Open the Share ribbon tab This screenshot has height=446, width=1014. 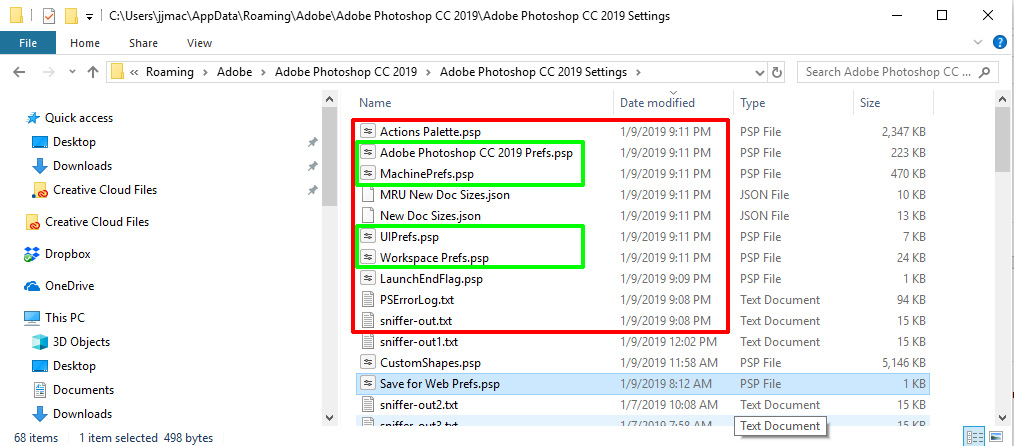143,43
